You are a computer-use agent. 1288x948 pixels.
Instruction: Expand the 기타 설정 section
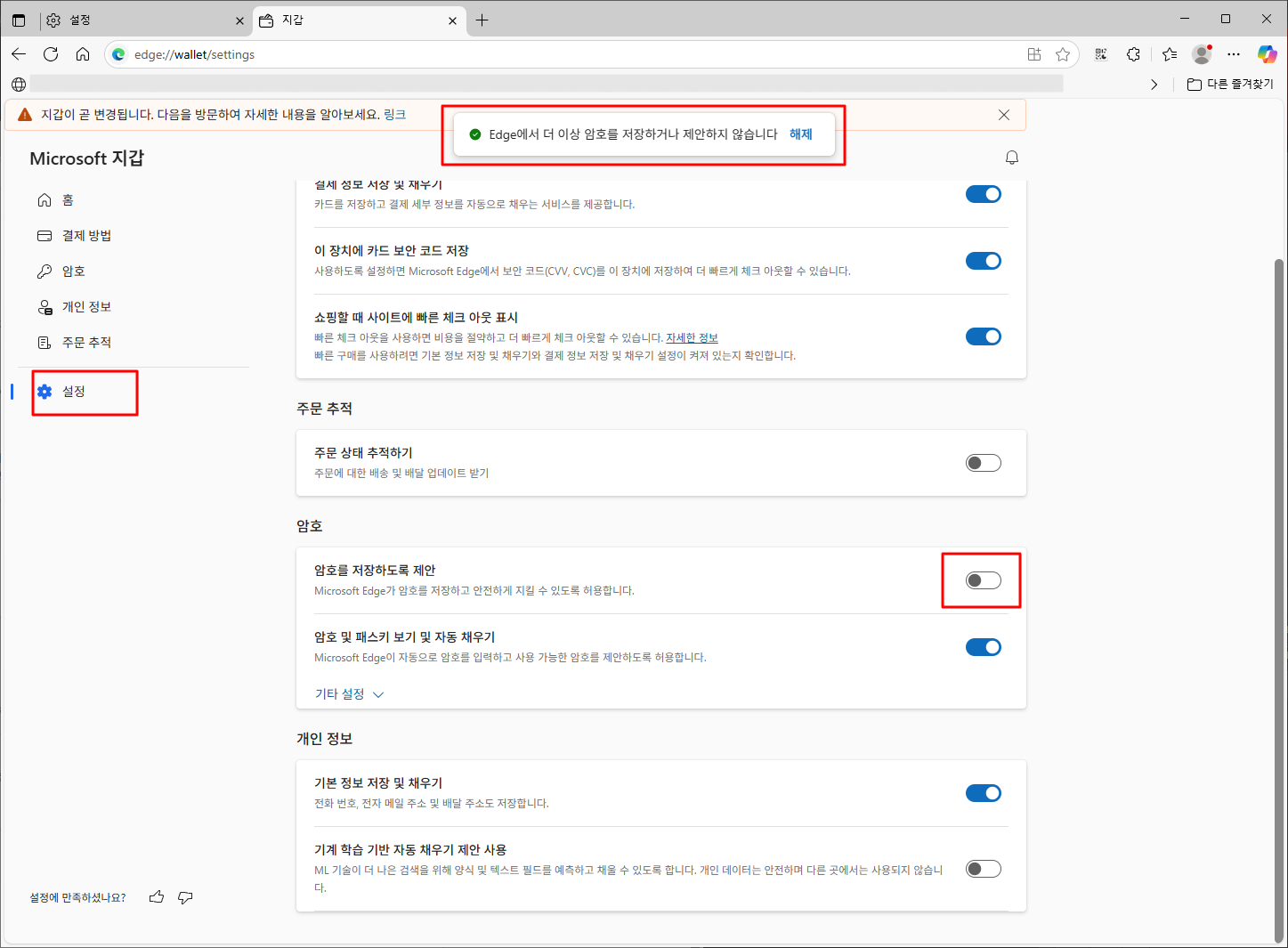click(347, 693)
